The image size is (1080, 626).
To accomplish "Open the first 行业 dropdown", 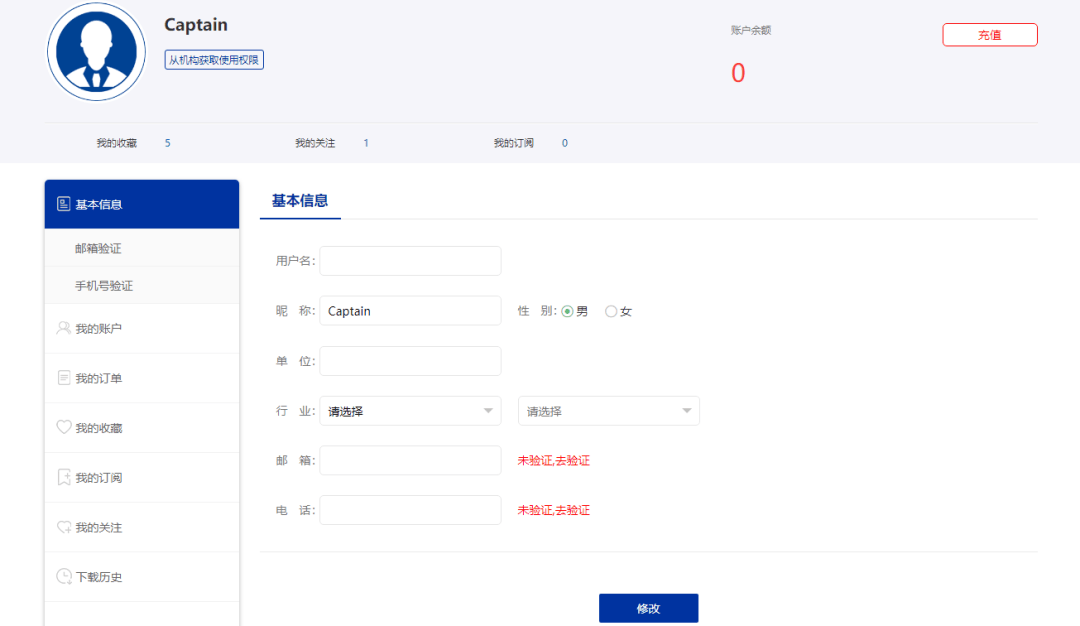I will (x=410, y=411).
